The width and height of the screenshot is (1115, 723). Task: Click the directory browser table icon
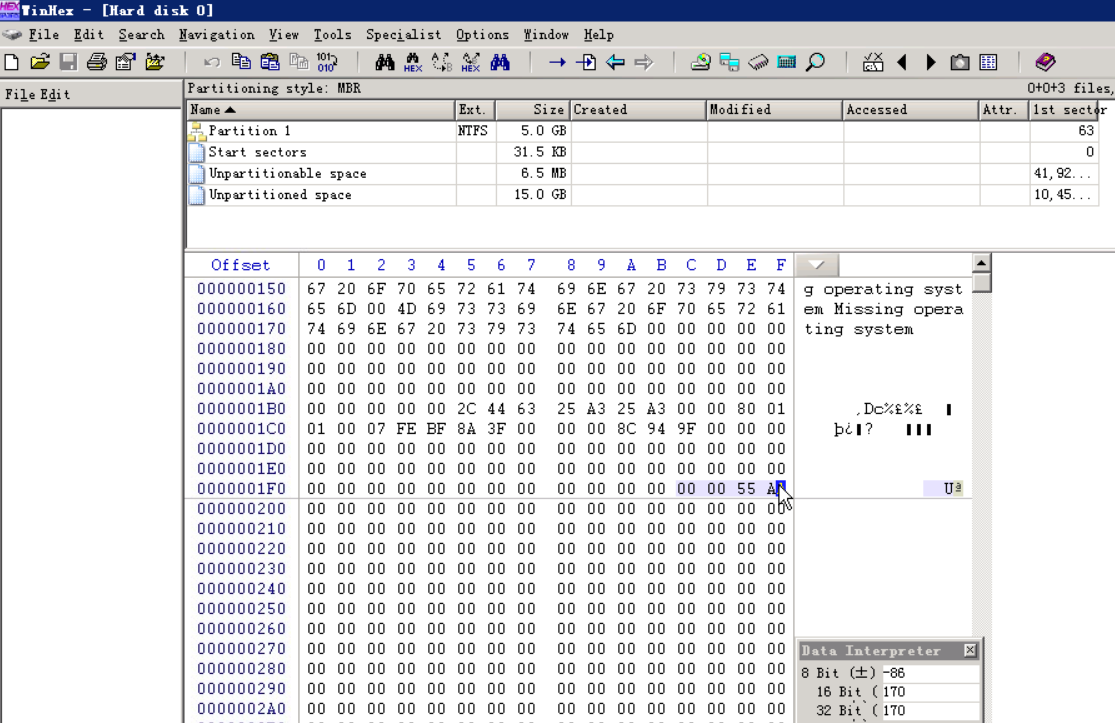coord(988,63)
